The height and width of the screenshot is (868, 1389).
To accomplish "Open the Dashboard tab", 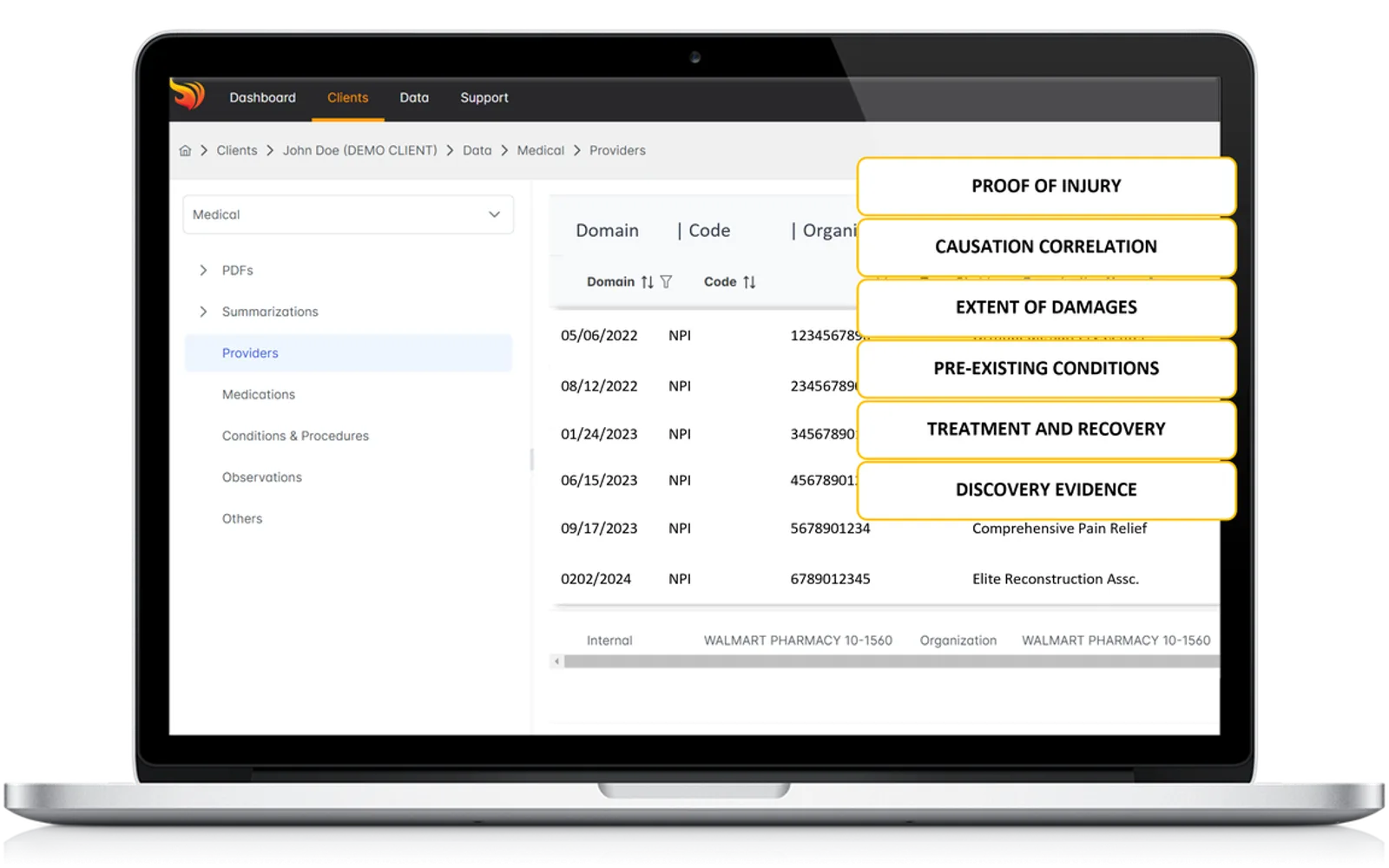I will (262, 98).
